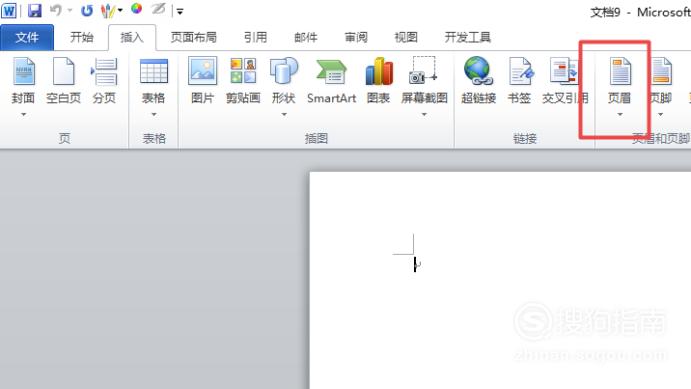The height and width of the screenshot is (389, 691).
Task: Redo the last action
Action: coord(86,11)
